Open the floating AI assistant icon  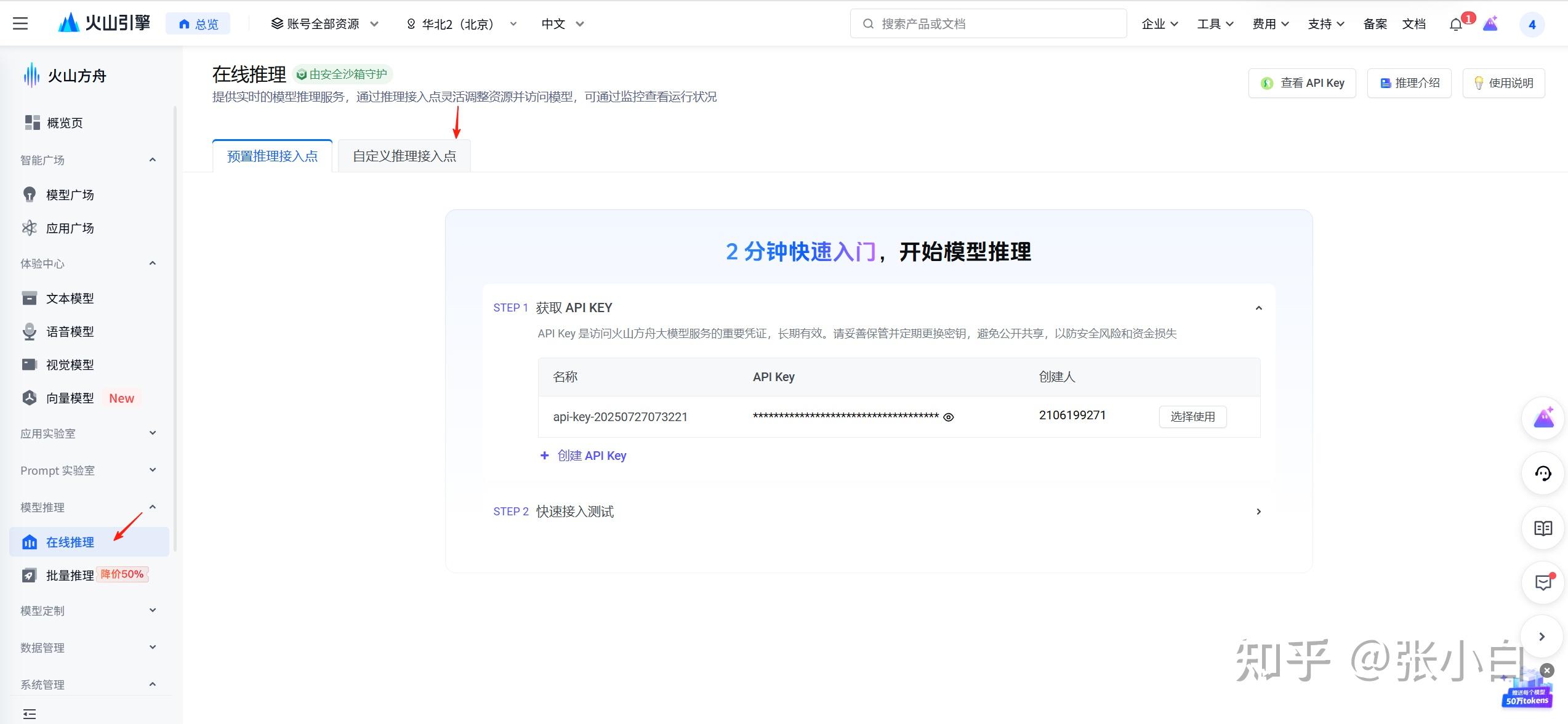[1543, 419]
